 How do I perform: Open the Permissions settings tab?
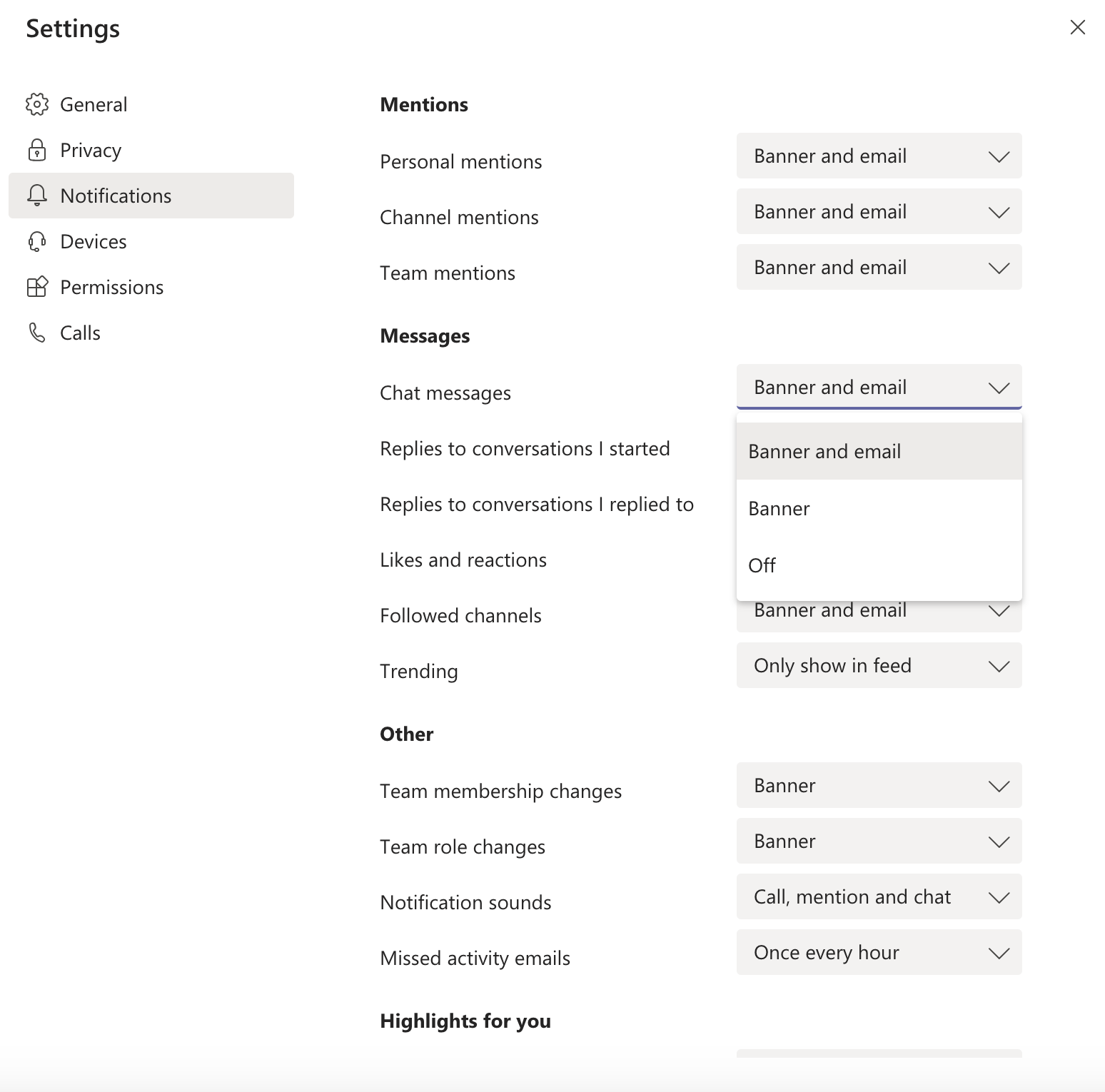point(151,287)
